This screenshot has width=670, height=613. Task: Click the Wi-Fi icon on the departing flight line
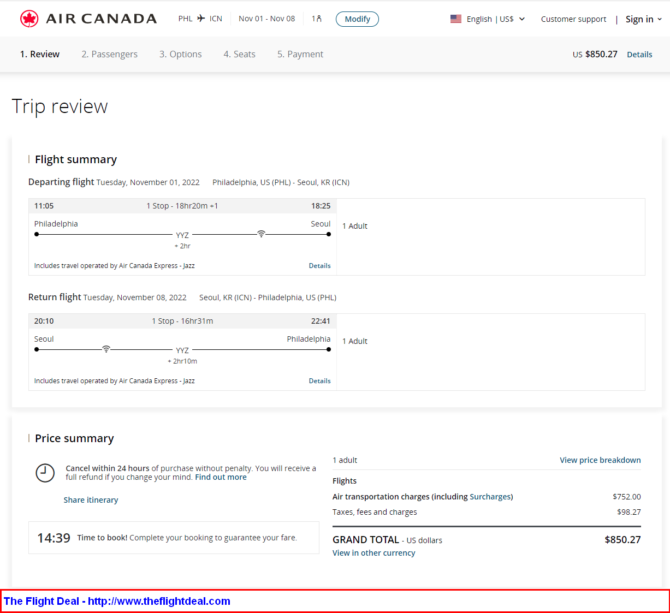click(x=261, y=233)
